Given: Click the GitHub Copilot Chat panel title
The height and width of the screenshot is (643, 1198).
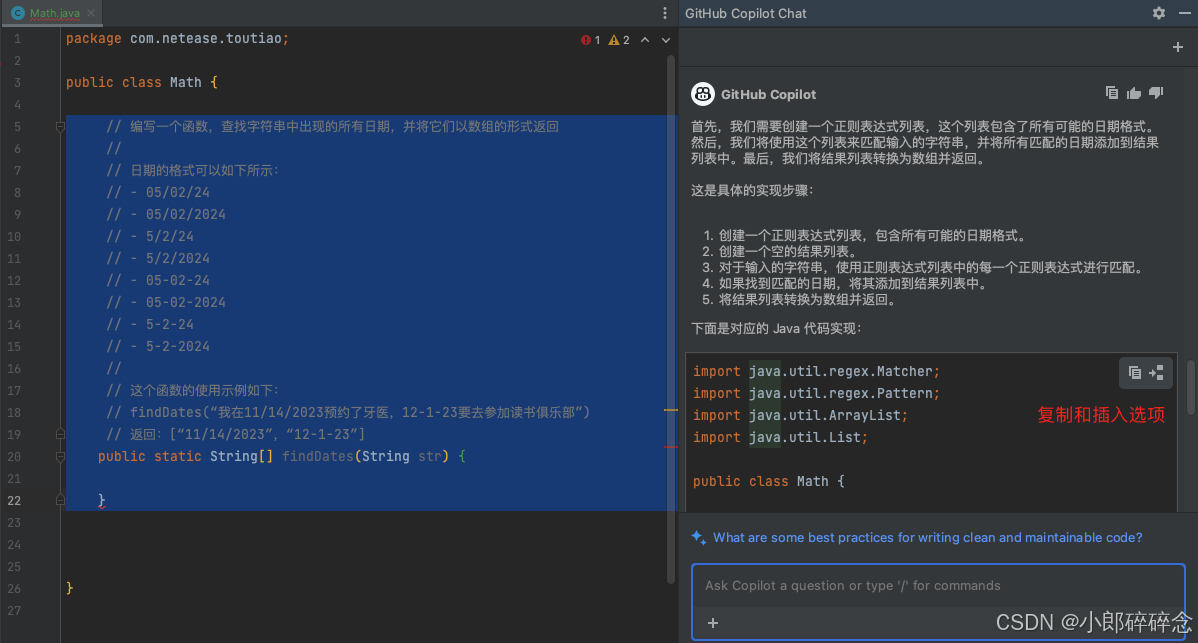Looking at the screenshot, I should click(x=746, y=13).
